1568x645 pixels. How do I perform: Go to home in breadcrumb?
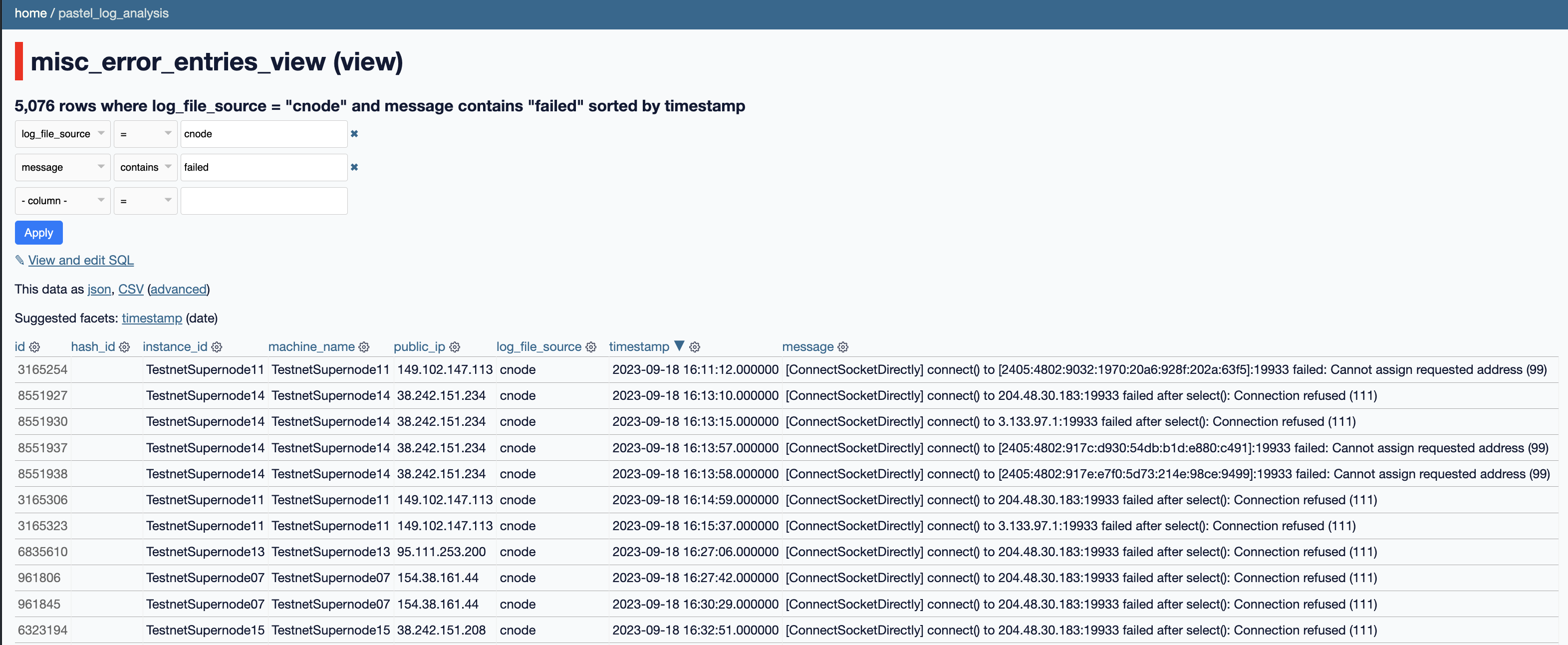tap(30, 13)
